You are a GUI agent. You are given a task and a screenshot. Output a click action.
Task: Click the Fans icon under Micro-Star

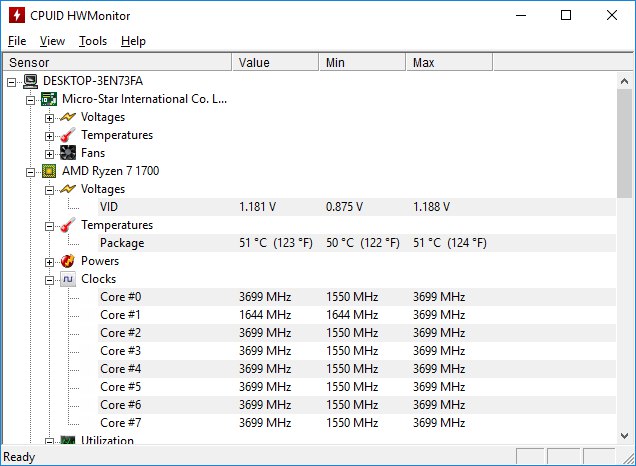pos(68,153)
